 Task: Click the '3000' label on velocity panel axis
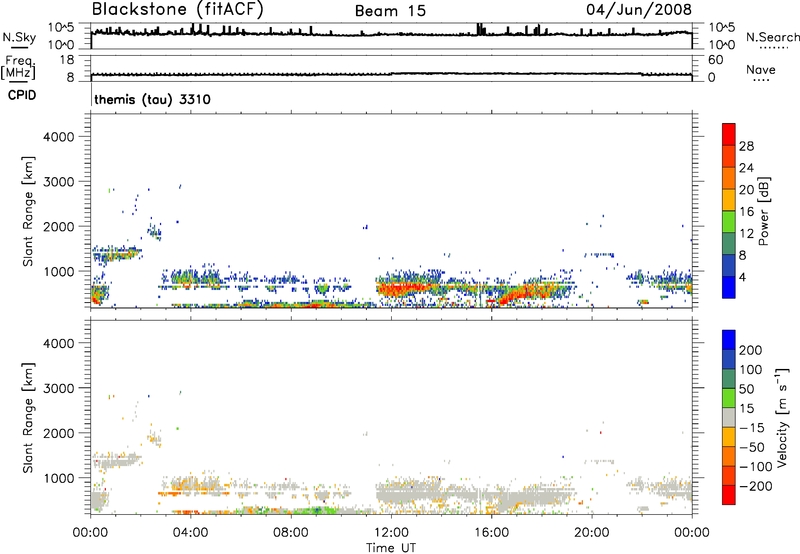click(x=58, y=388)
